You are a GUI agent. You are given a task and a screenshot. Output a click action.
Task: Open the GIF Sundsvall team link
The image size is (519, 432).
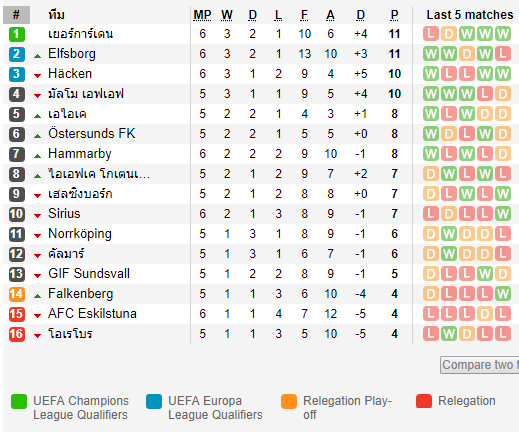[x=89, y=274]
